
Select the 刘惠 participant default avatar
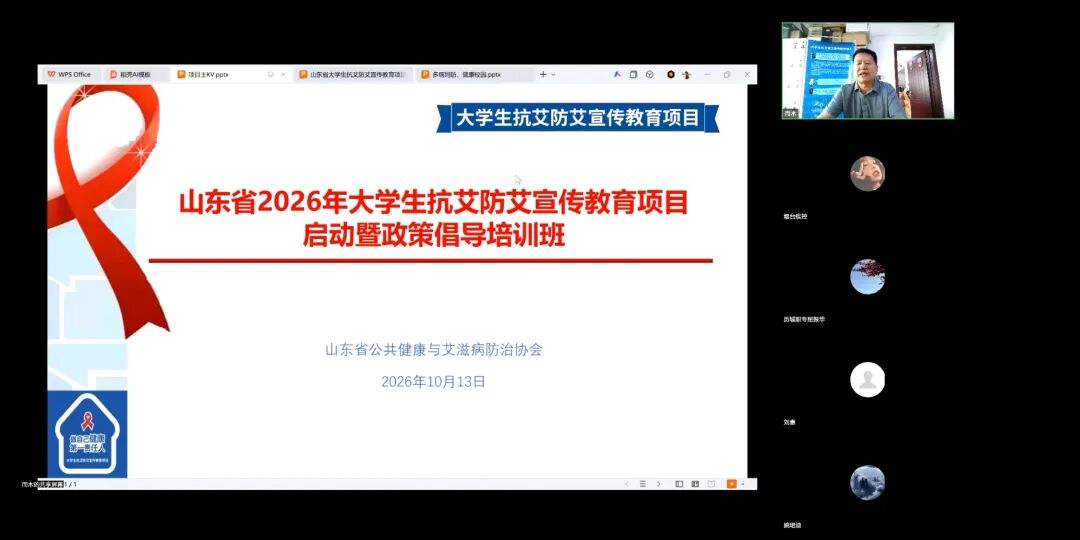pos(868,380)
